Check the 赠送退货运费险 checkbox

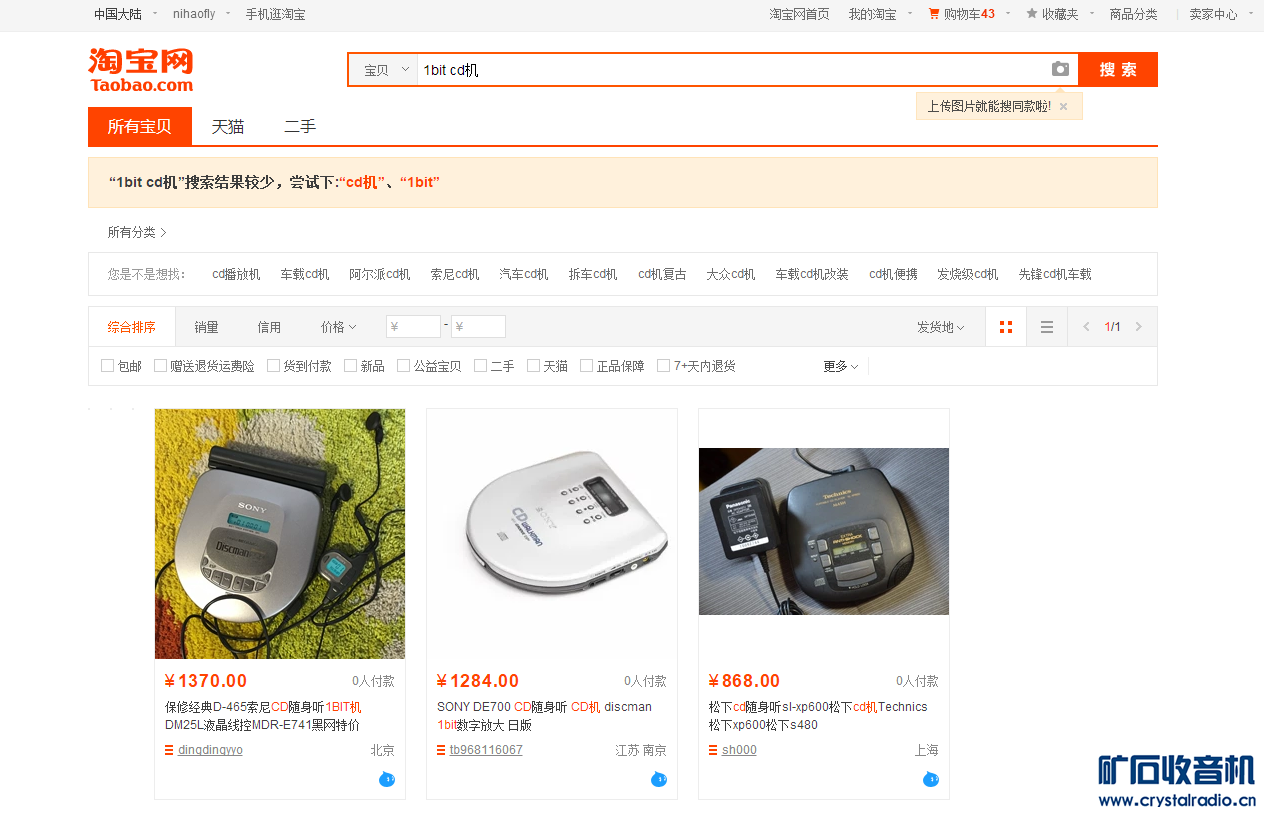tap(160, 366)
